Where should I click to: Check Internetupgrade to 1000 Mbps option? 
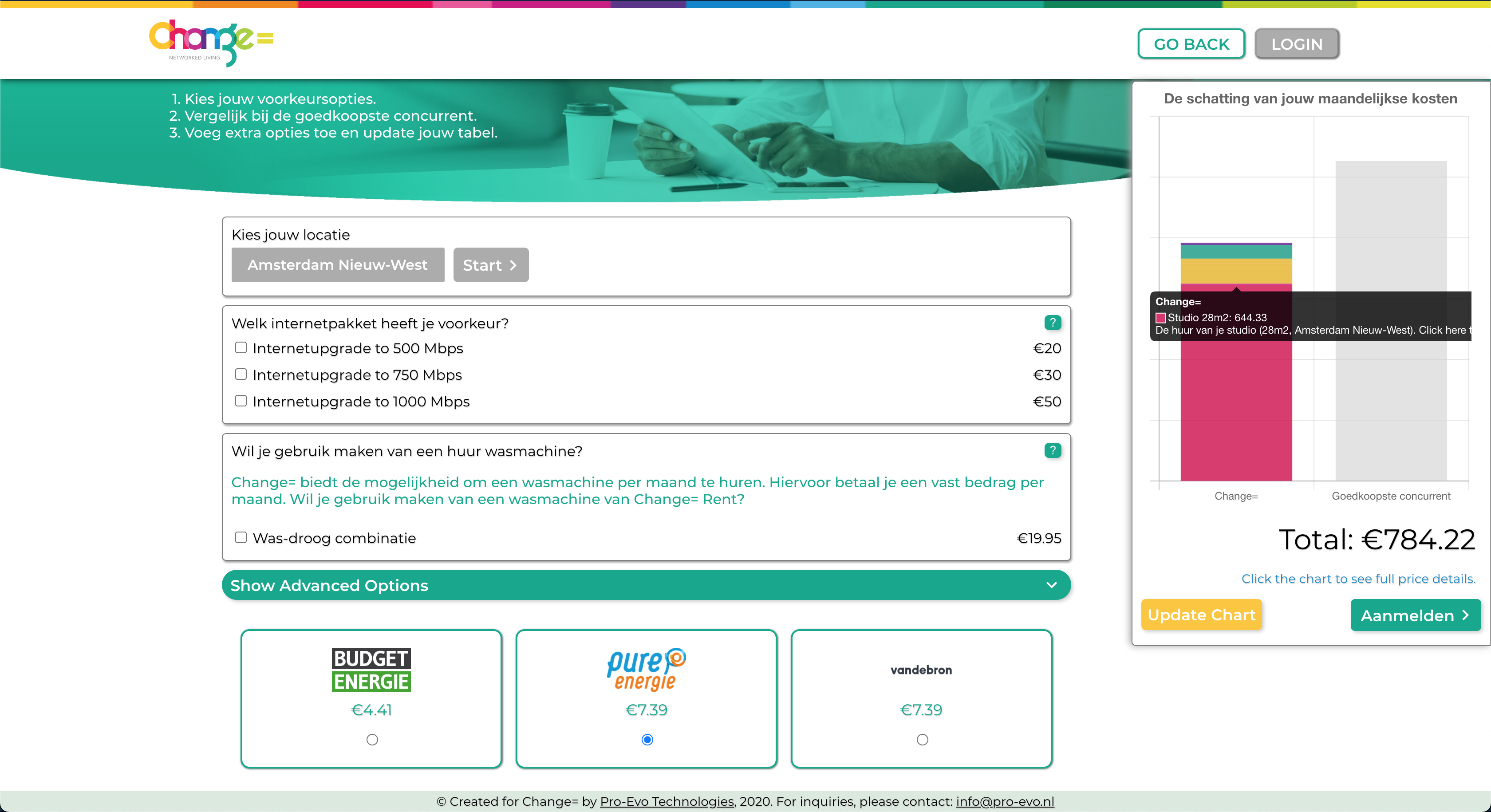tap(241, 401)
